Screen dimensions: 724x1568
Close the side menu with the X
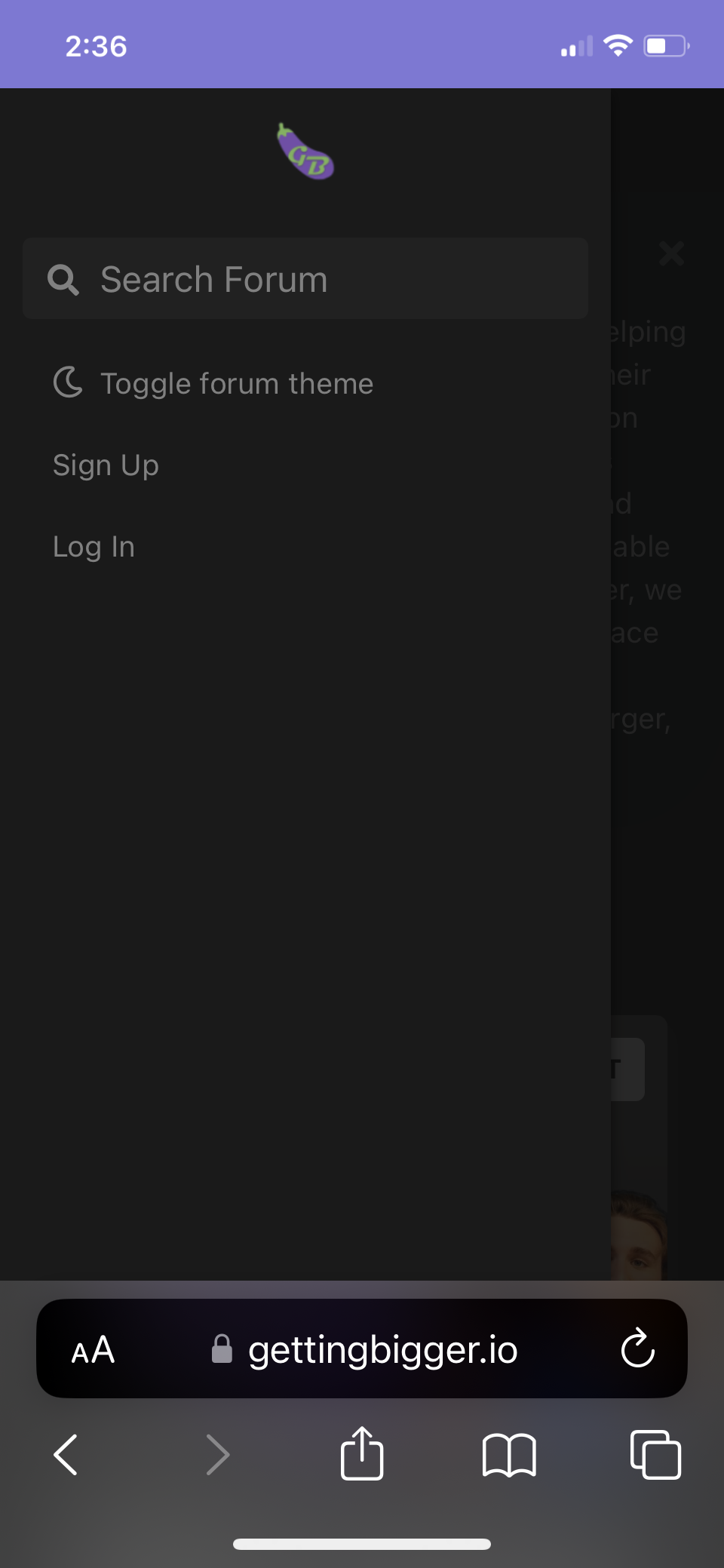click(x=671, y=253)
